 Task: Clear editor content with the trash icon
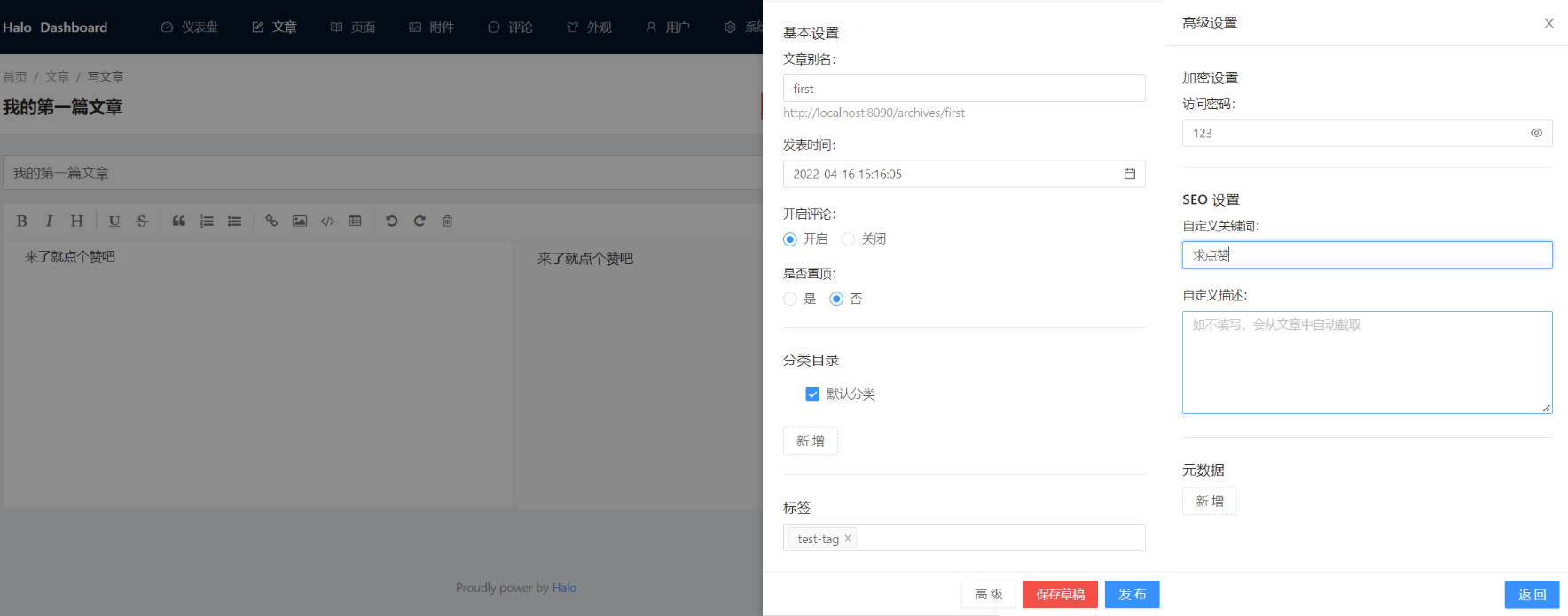(447, 222)
